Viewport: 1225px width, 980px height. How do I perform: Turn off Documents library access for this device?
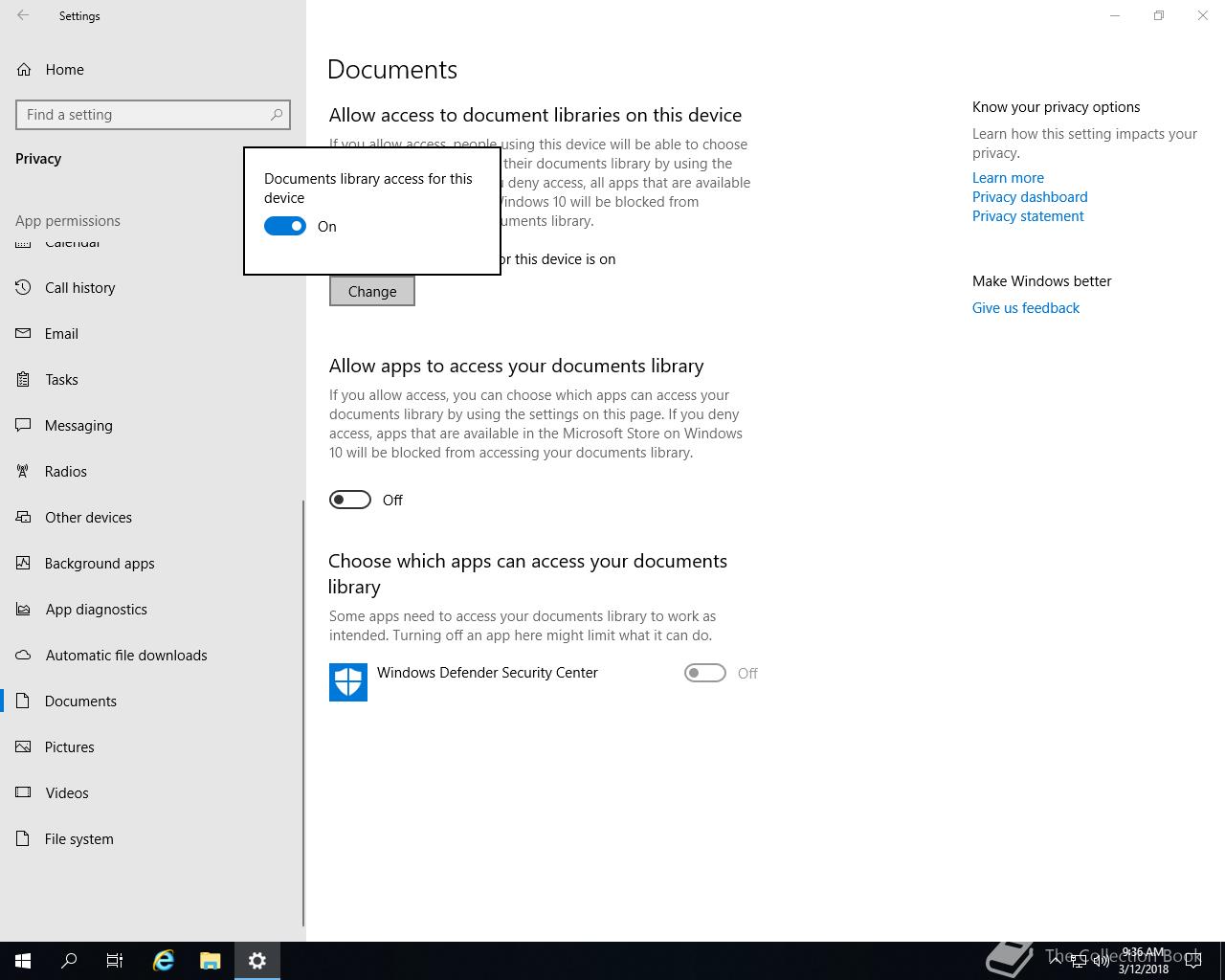pos(285,227)
